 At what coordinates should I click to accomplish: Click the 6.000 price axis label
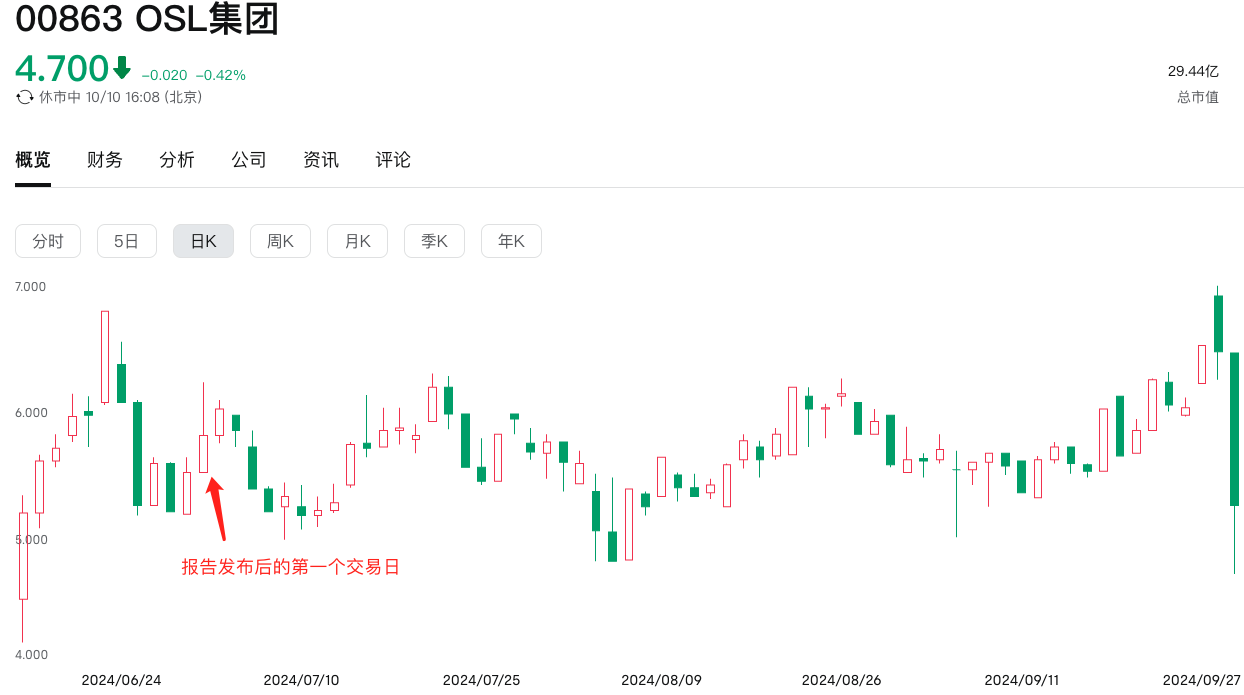point(31,413)
